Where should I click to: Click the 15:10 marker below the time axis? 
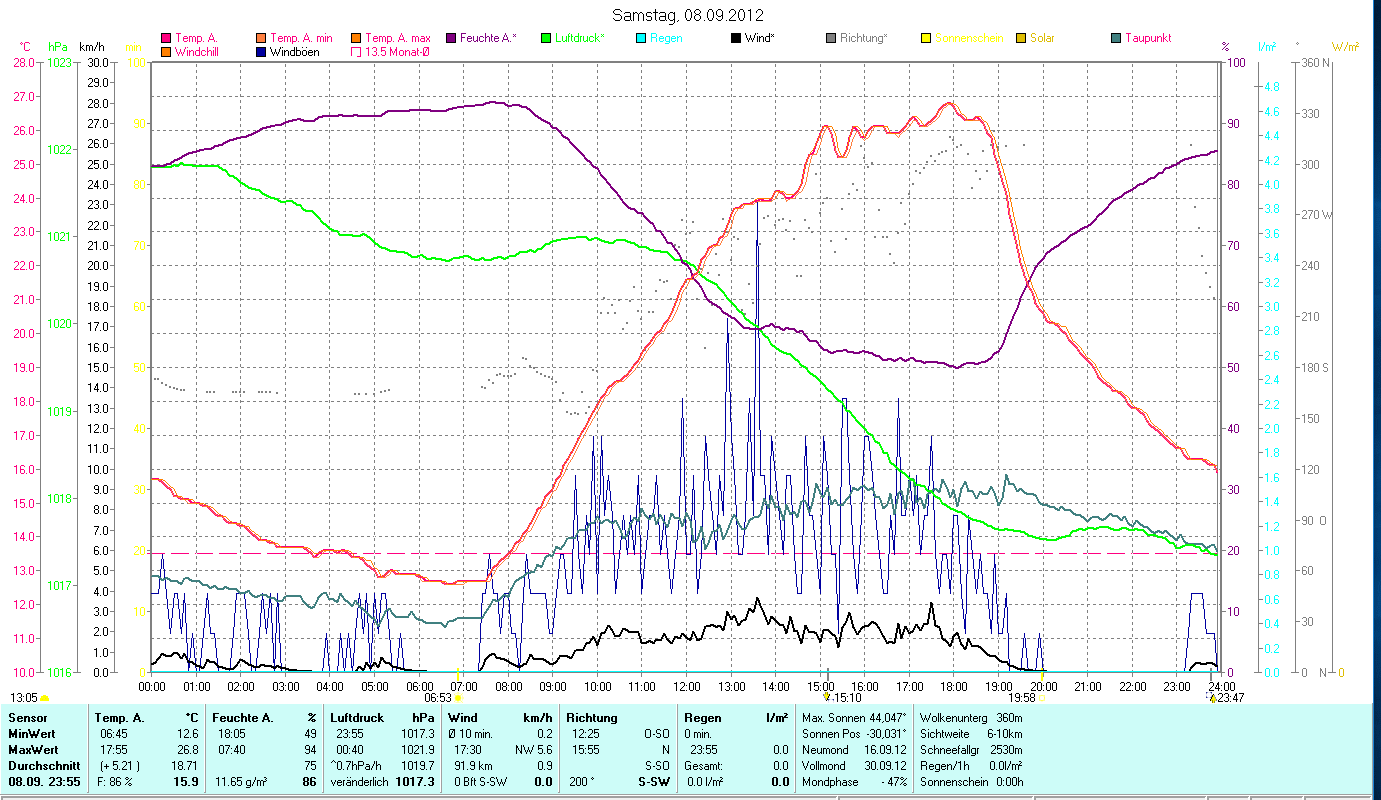click(826, 697)
